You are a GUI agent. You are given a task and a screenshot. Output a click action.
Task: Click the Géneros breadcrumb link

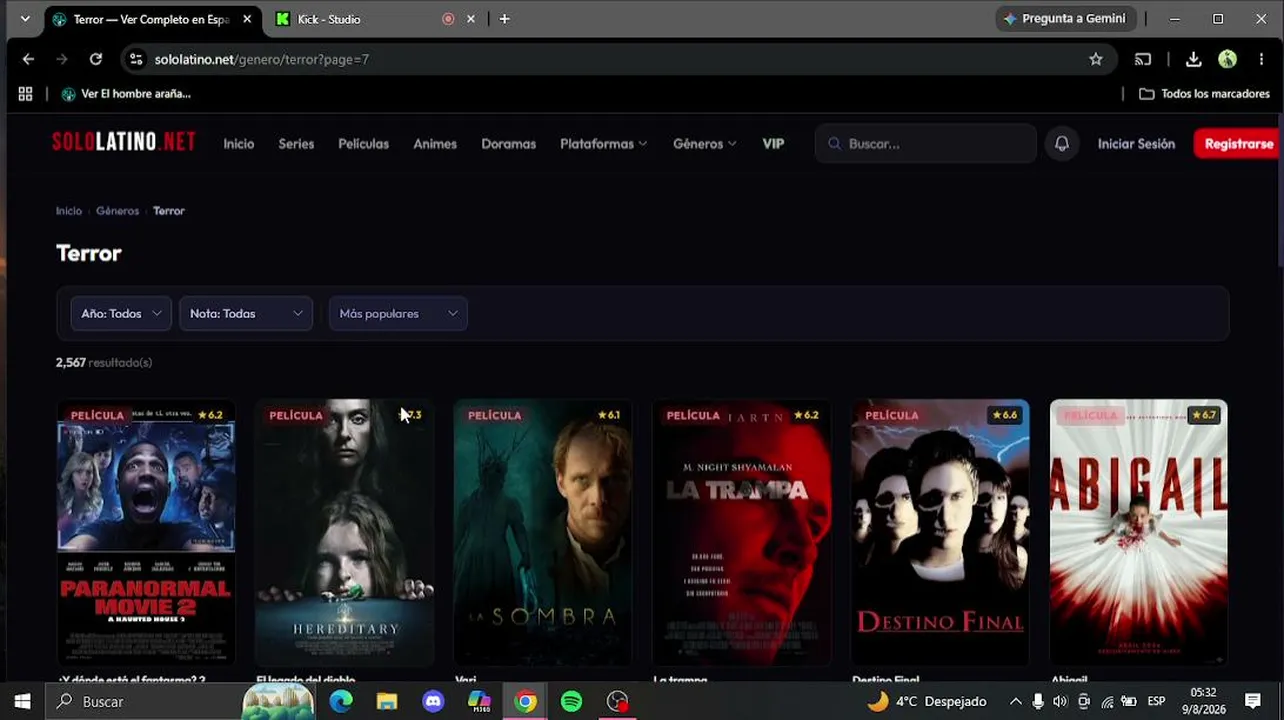(x=117, y=211)
